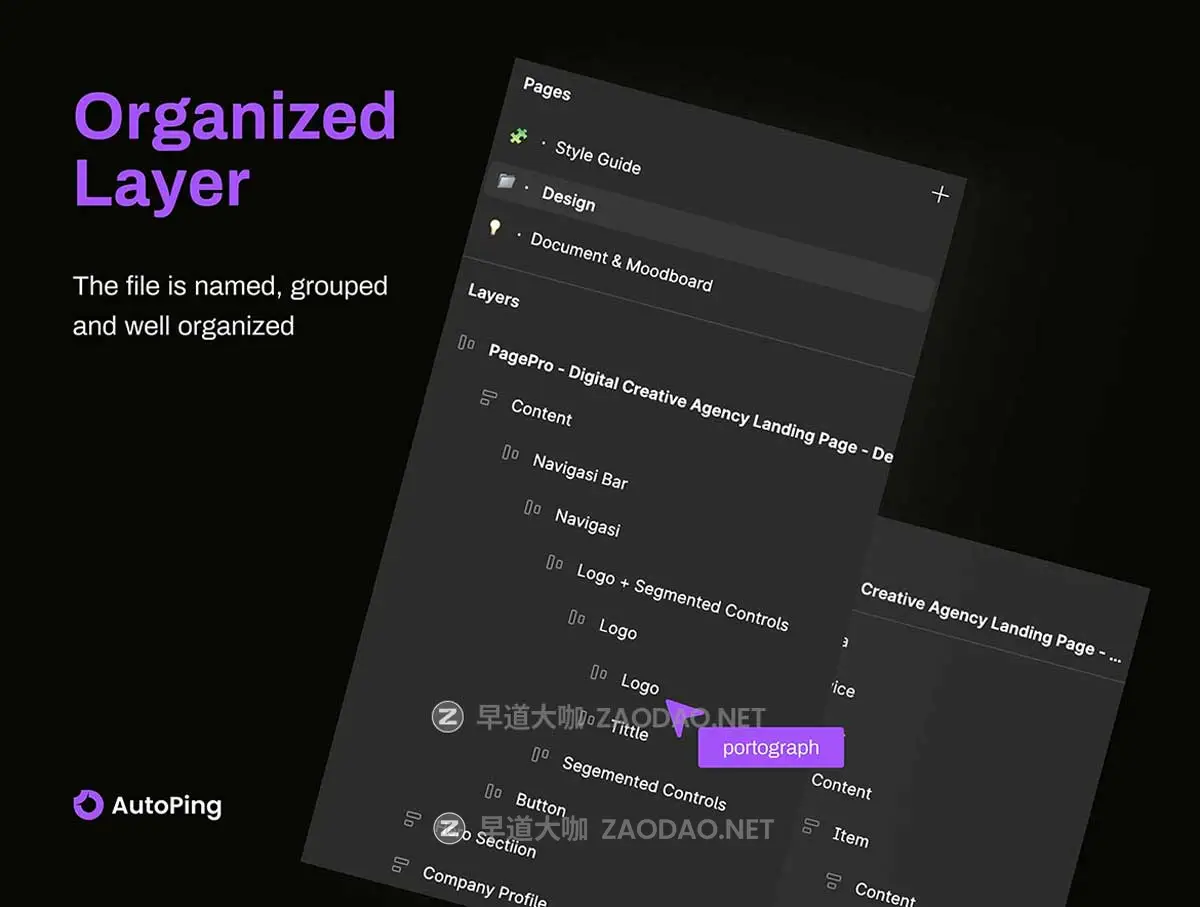This screenshot has width=1200, height=907.
Task: Click the auto-layout icon beside Navigasi Bar
Action: pos(510,452)
